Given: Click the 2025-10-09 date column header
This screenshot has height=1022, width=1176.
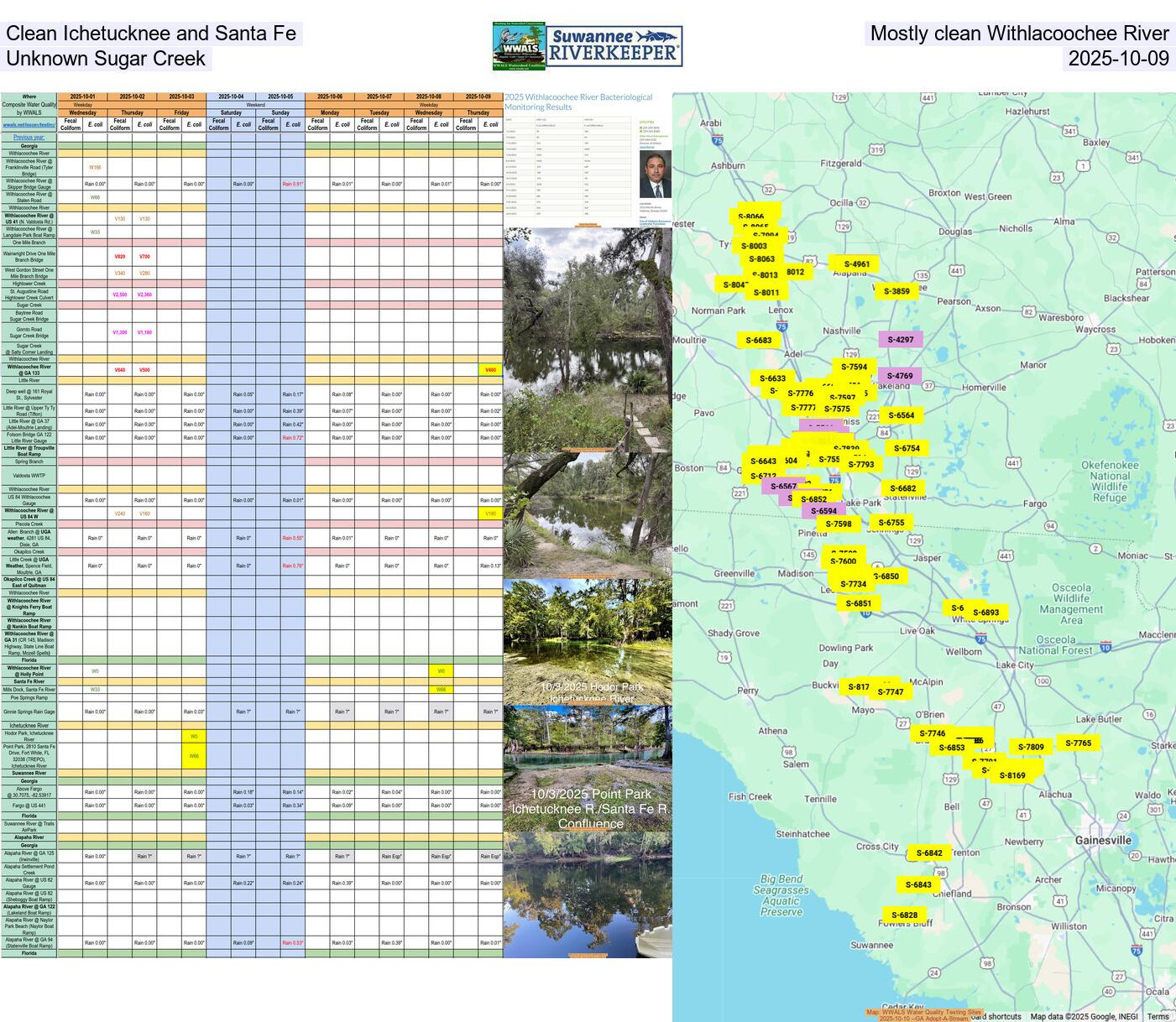Looking at the screenshot, I should (478, 96).
